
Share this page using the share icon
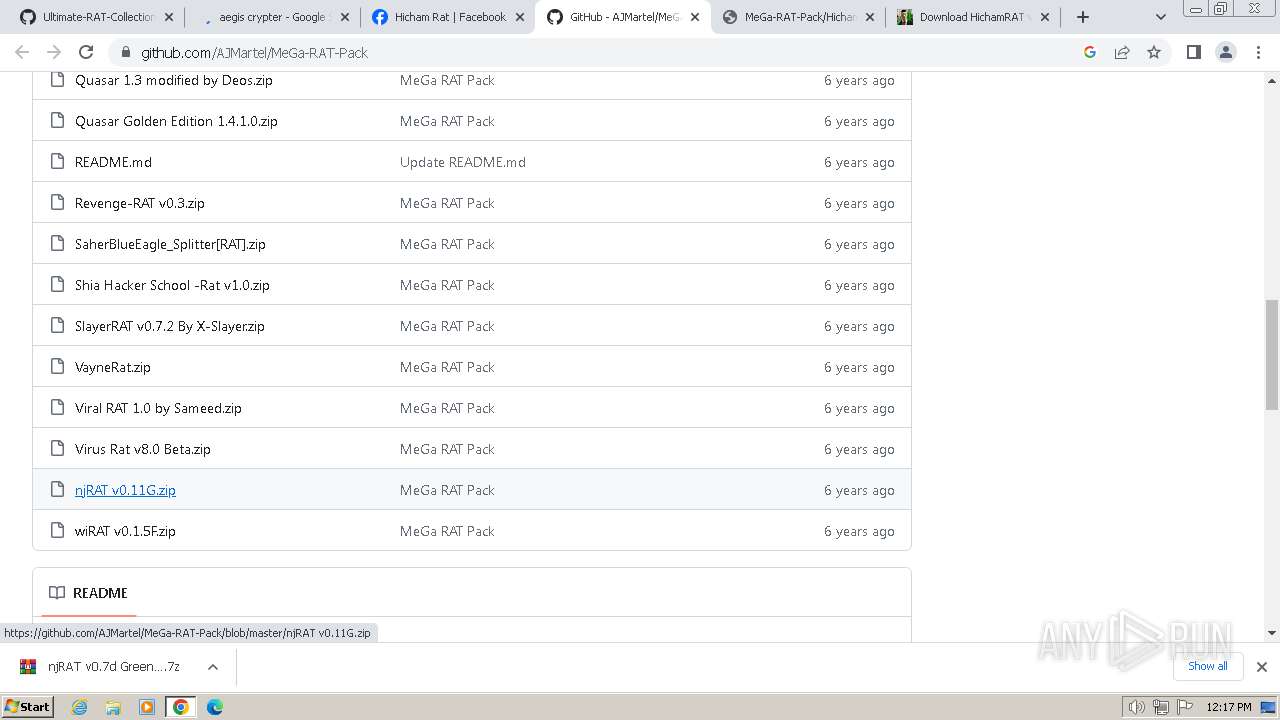pos(1122,52)
